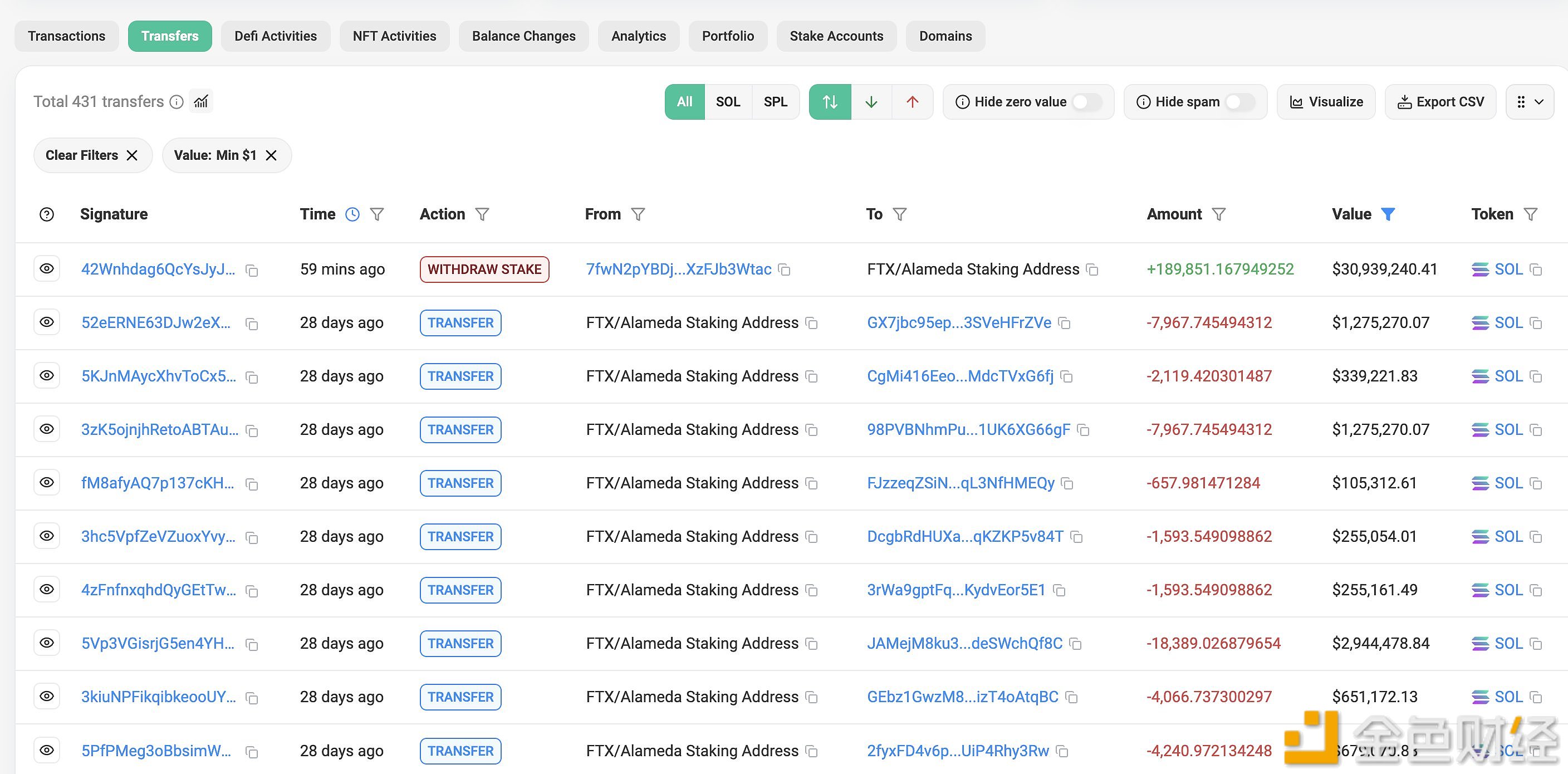Remove the Value: Min $1 filter chip
Image resolution: width=1568 pixels, height=774 pixels.
coord(272,155)
